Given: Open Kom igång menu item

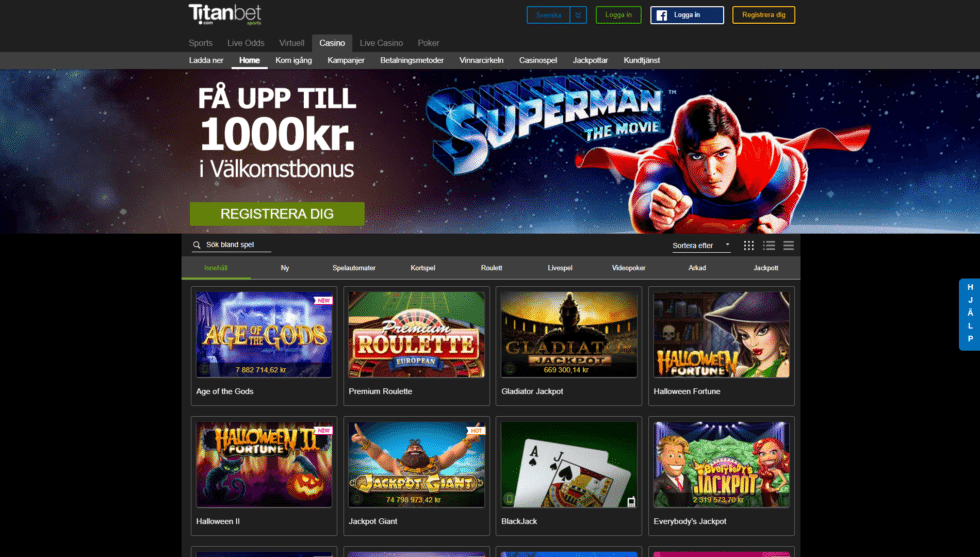Looking at the screenshot, I should [x=294, y=61].
